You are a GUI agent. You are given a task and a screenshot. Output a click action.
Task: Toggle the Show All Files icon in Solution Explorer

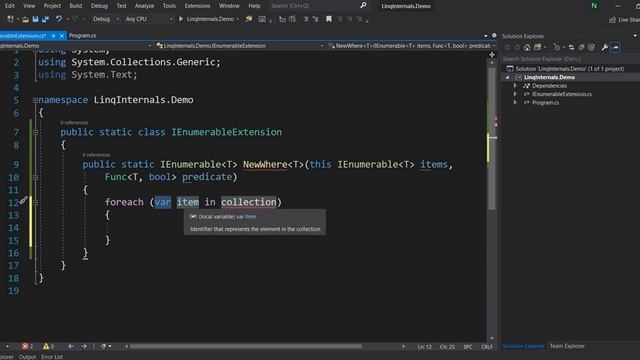[591, 47]
